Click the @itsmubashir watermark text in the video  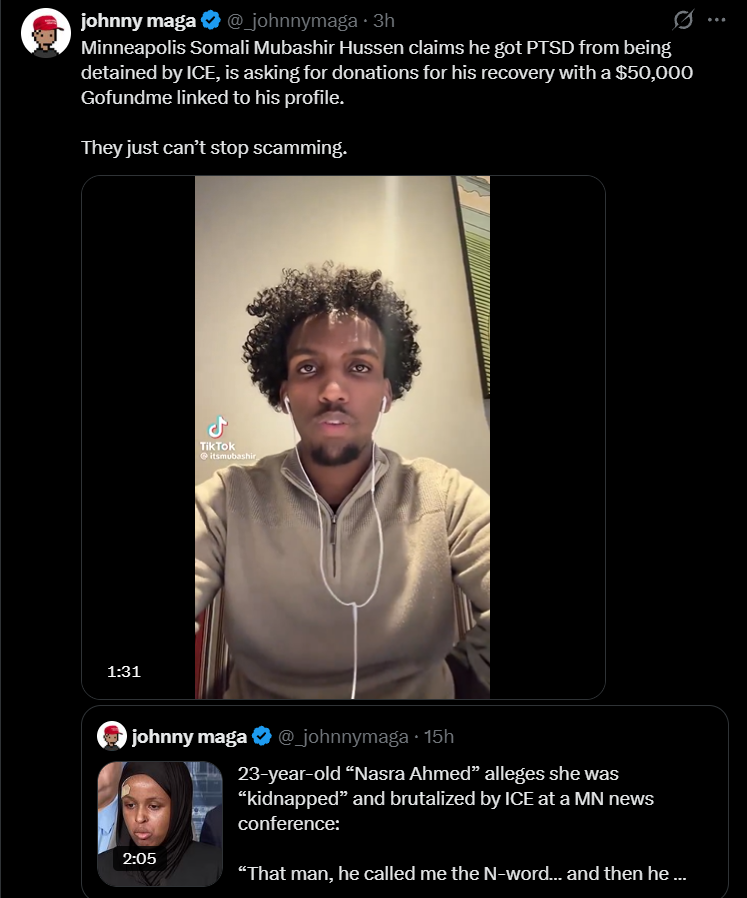(x=228, y=456)
